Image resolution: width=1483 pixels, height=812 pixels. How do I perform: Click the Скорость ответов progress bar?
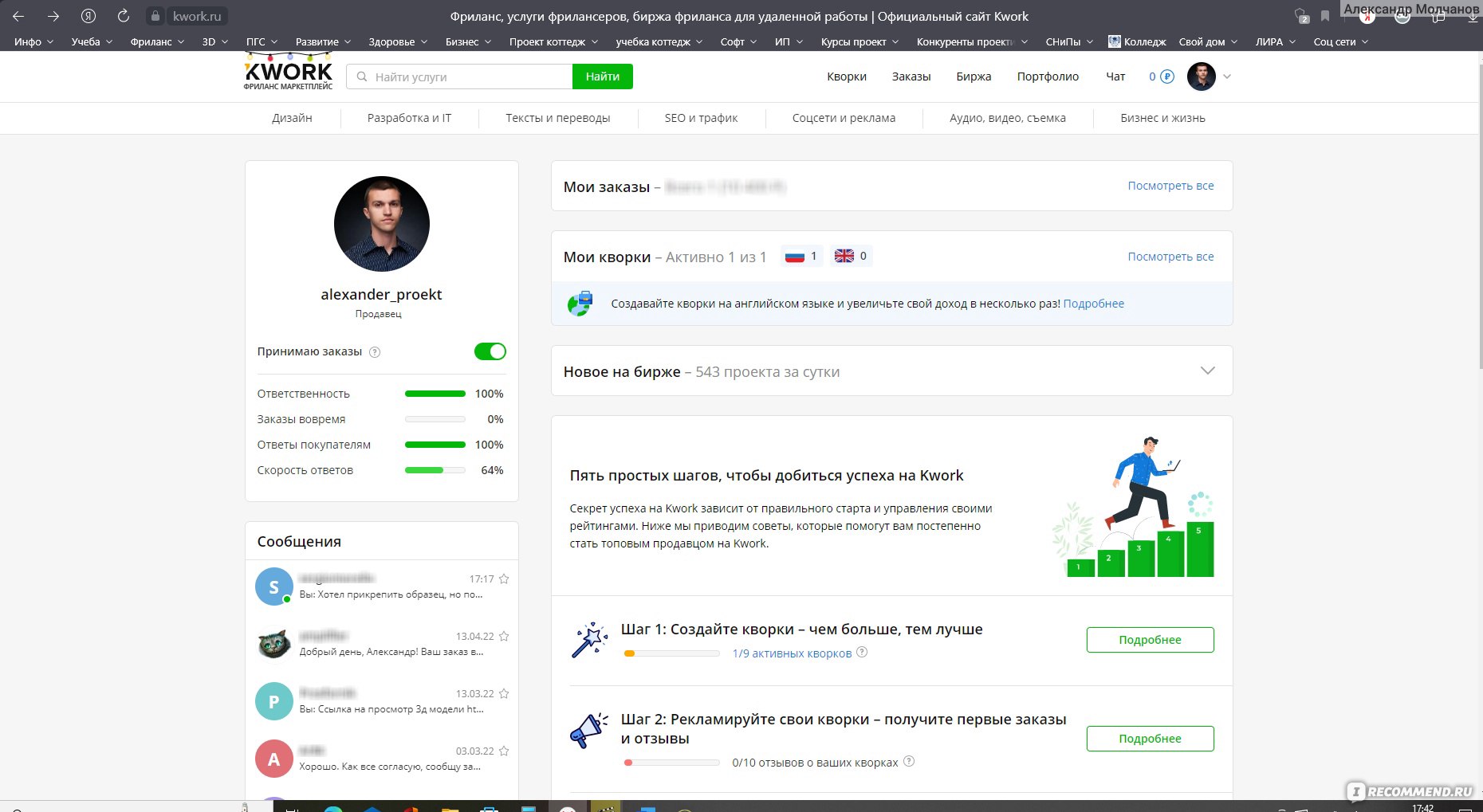tap(435, 470)
